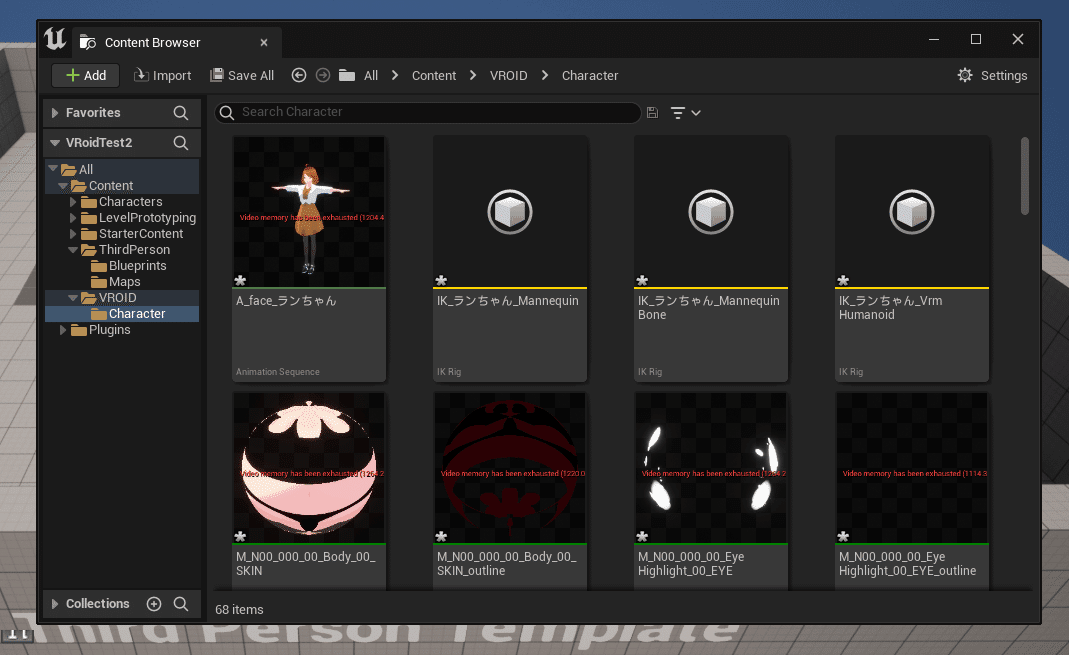The image size is (1069, 655).
Task: Open the content browser Settings gear
Action: [x=964, y=75]
